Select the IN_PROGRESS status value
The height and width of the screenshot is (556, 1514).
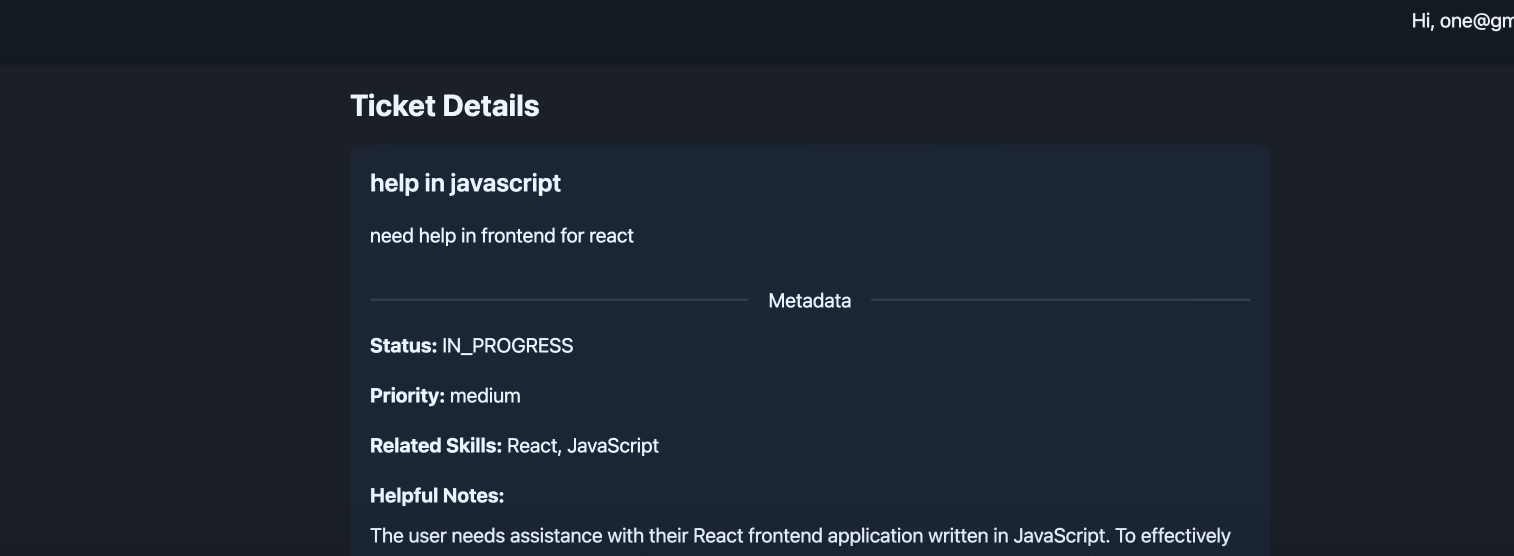[x=507, y=346]
